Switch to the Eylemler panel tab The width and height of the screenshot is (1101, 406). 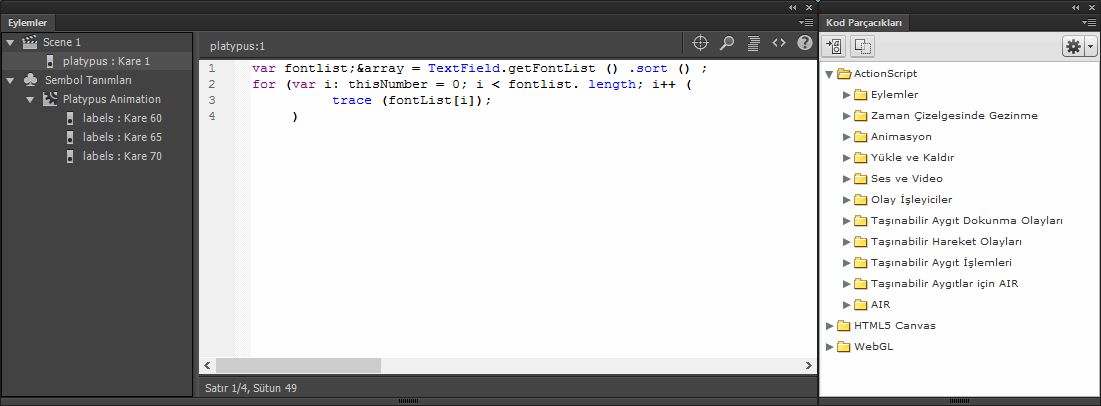[27, 23]
